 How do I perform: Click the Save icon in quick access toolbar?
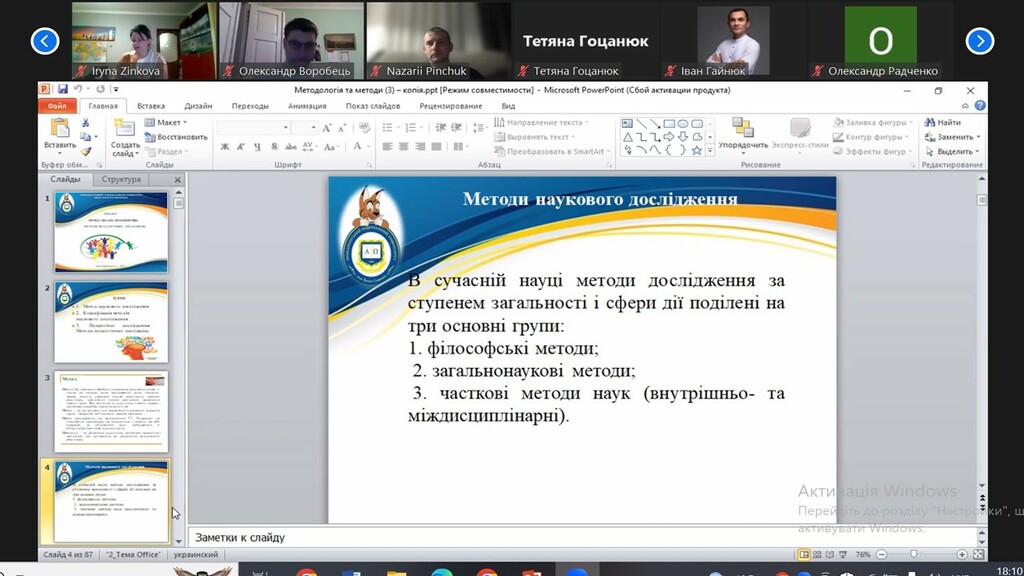coord(62,90)
